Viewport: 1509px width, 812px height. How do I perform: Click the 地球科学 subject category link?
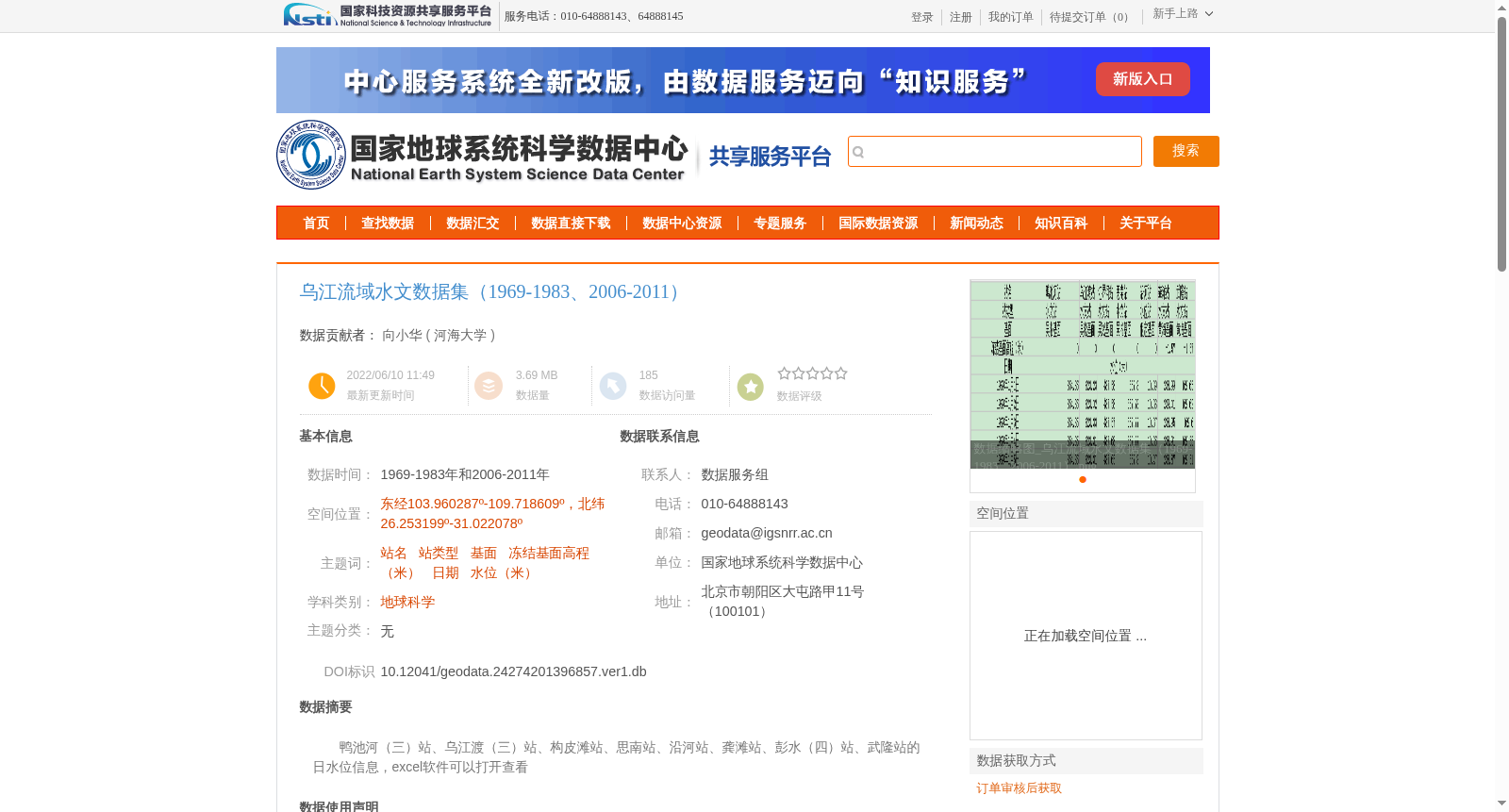pyautogui.click(x=407, y=603)
